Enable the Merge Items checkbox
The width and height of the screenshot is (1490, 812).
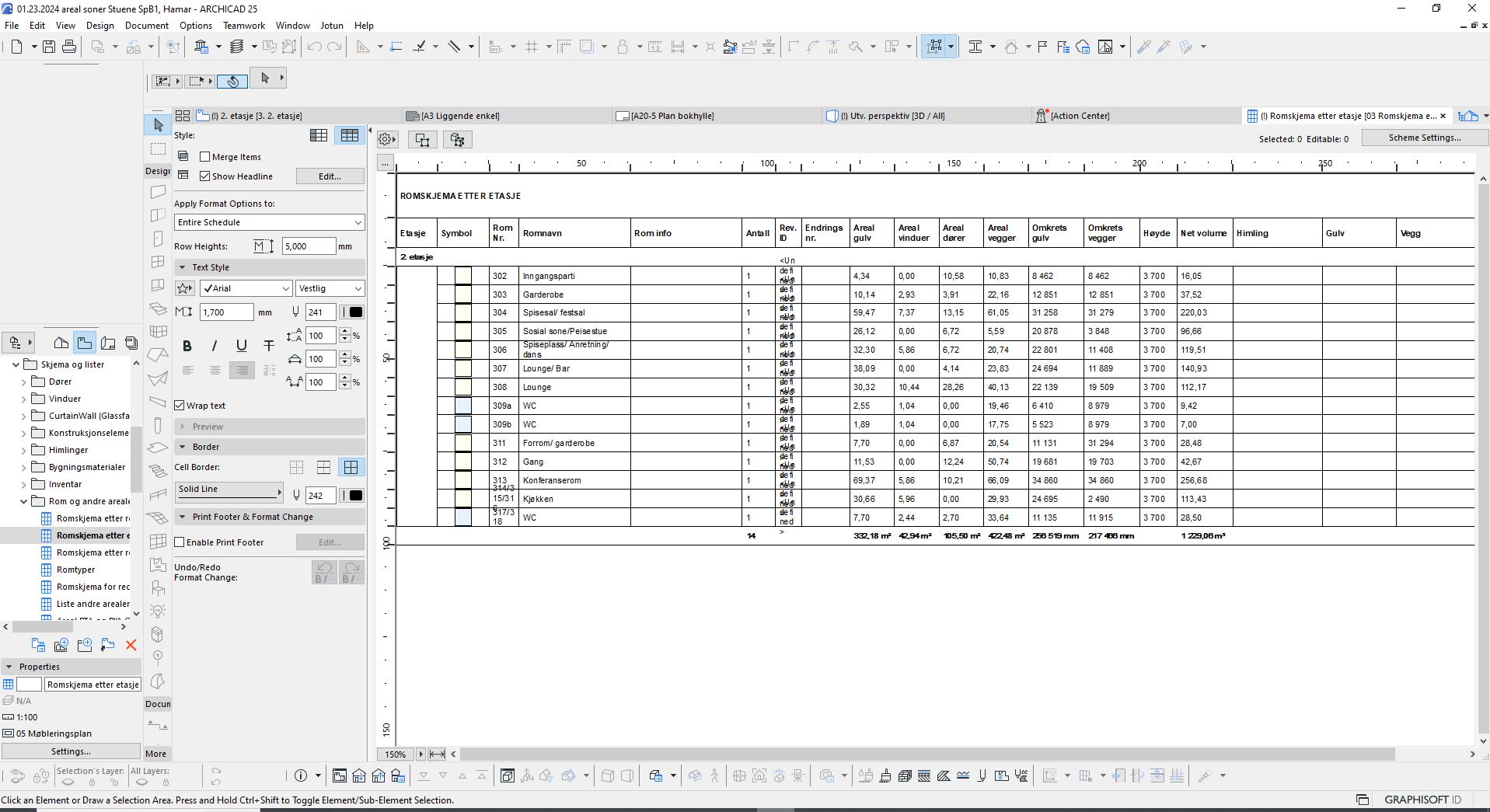[x=205, y=157]
